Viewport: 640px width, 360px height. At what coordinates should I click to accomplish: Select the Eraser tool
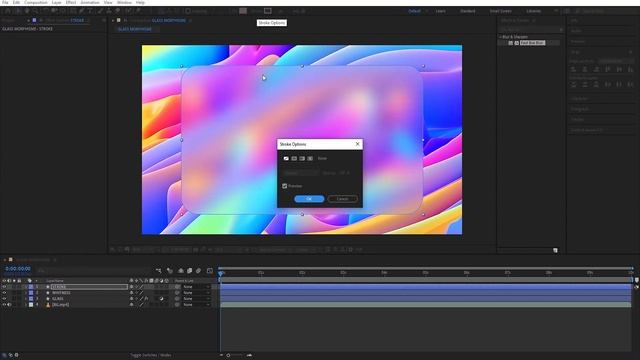[118, 11]
